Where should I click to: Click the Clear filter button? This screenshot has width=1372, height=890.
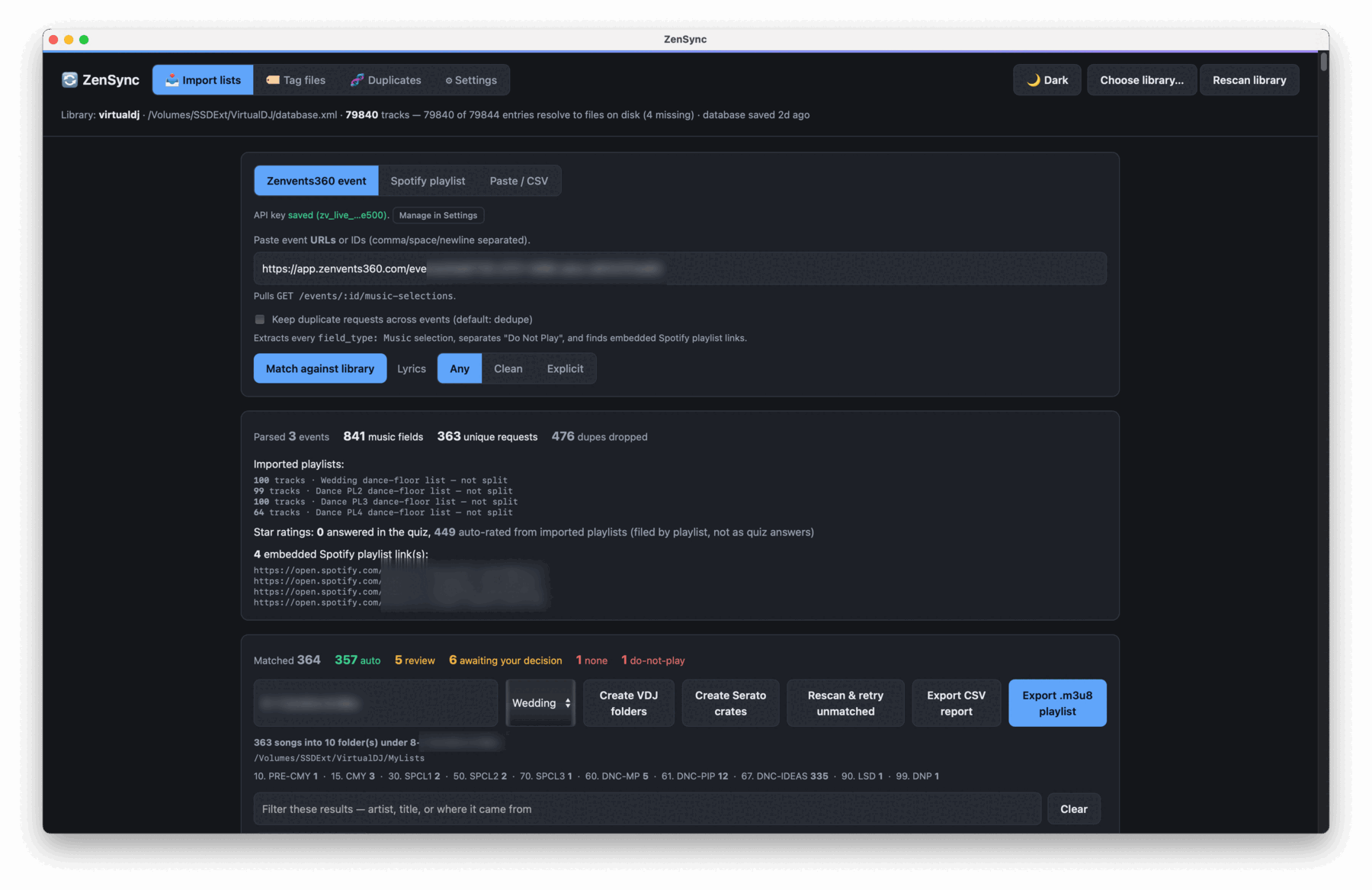[x=1074, y=809]
